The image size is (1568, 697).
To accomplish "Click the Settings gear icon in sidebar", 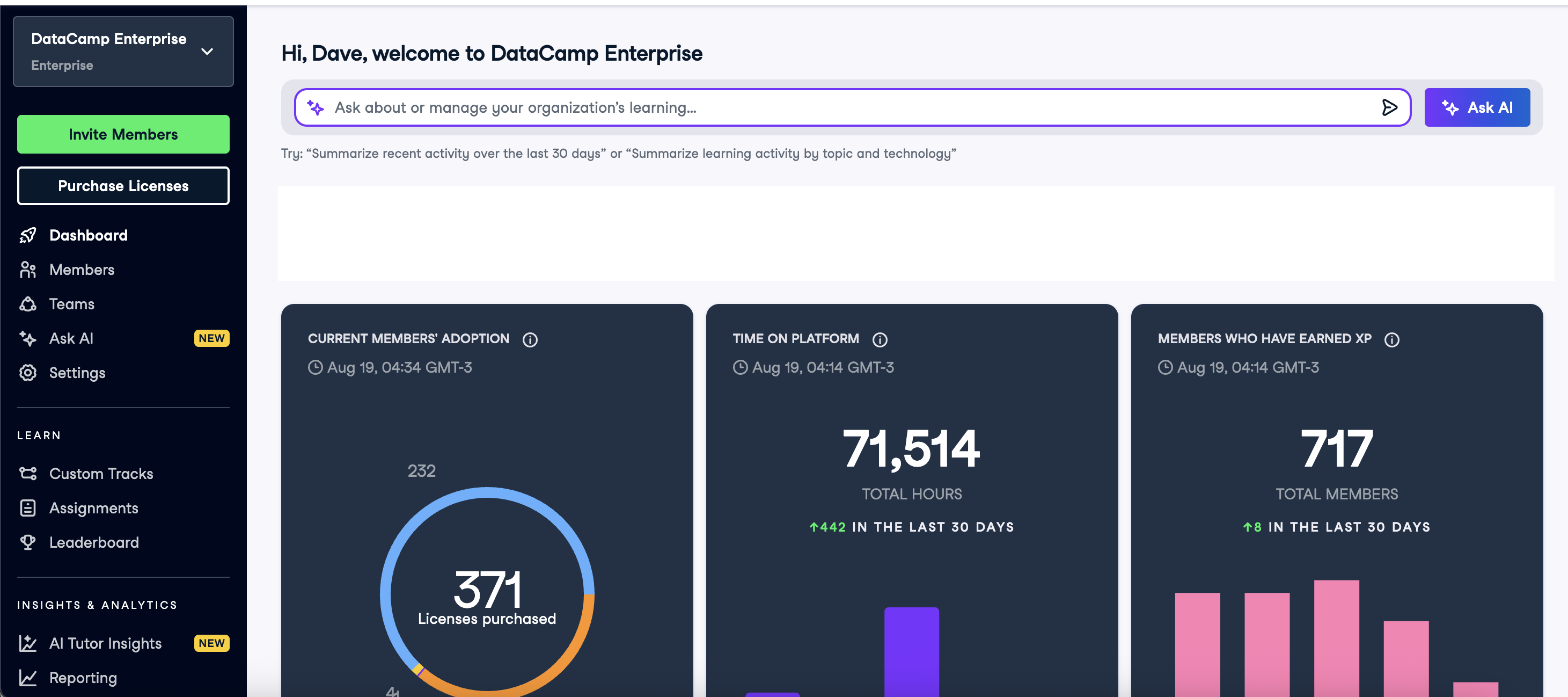I will 28,372.
